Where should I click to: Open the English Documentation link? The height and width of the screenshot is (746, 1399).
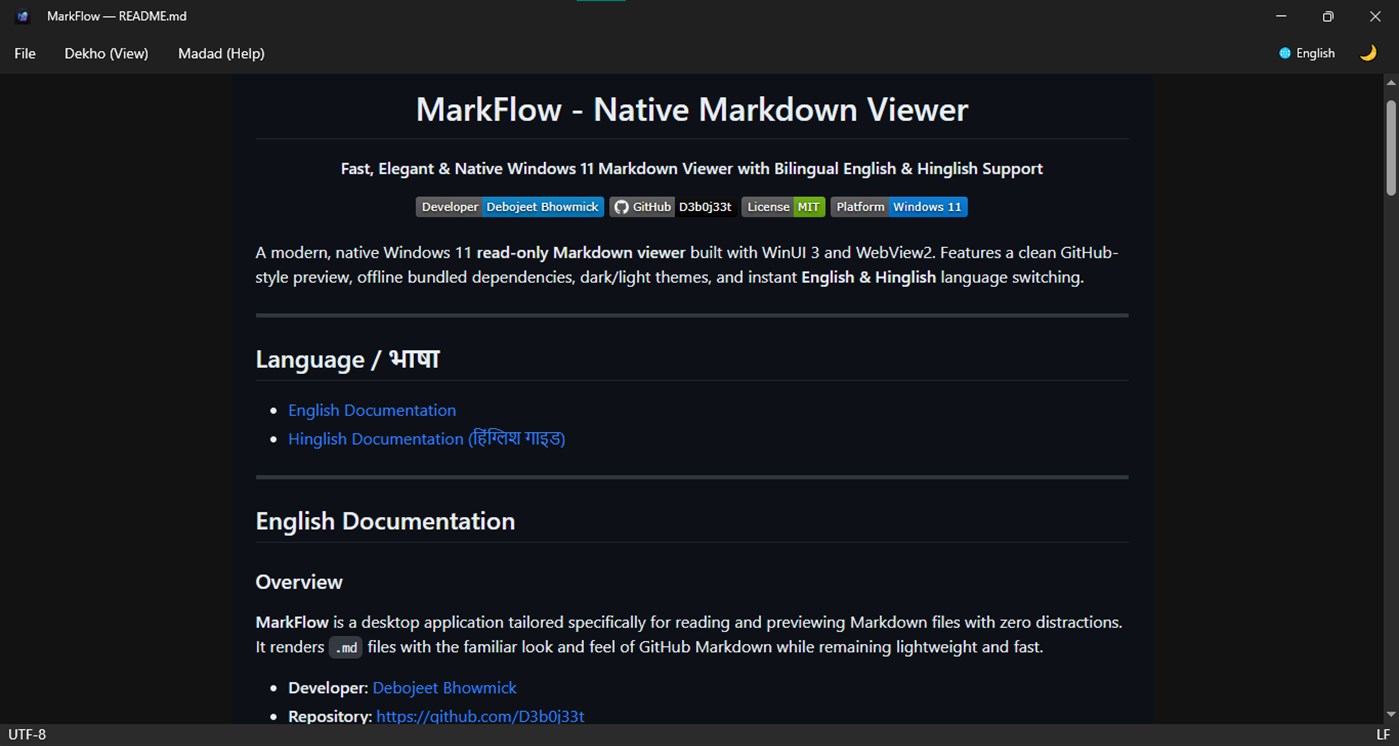(372, 410)
